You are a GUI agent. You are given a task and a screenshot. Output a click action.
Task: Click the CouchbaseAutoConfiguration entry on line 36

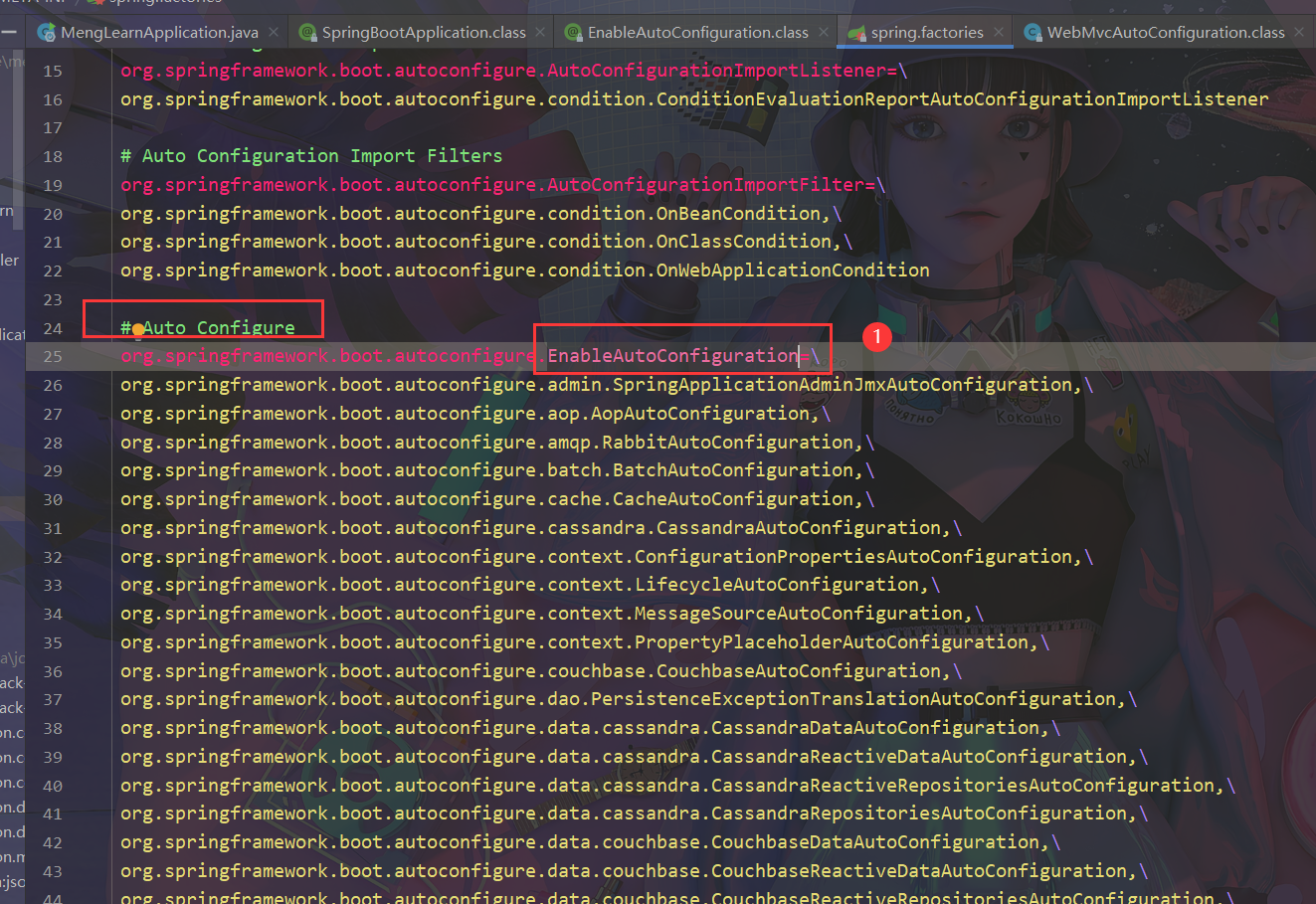[x=799, y=671]
